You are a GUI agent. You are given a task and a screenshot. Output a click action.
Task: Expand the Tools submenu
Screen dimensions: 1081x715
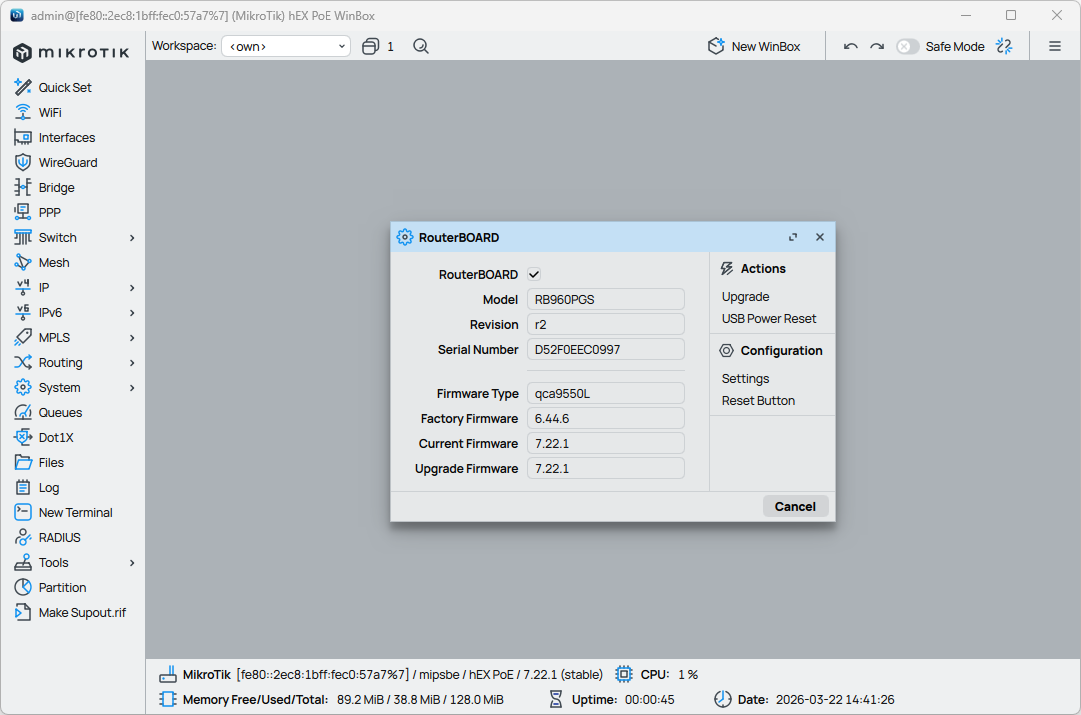tap(132, 563)
